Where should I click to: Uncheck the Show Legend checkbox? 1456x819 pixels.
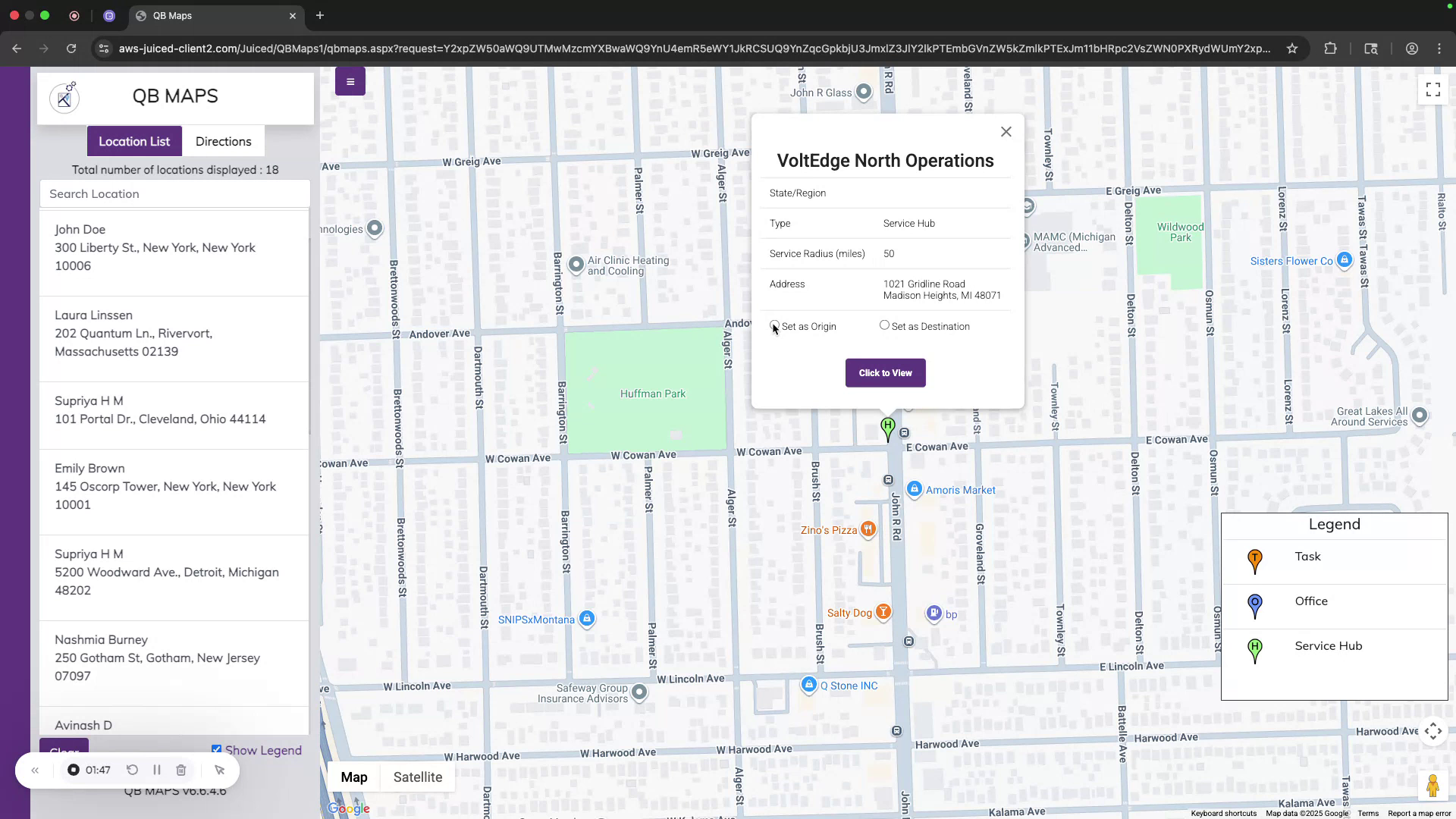[x=217, y=748]
